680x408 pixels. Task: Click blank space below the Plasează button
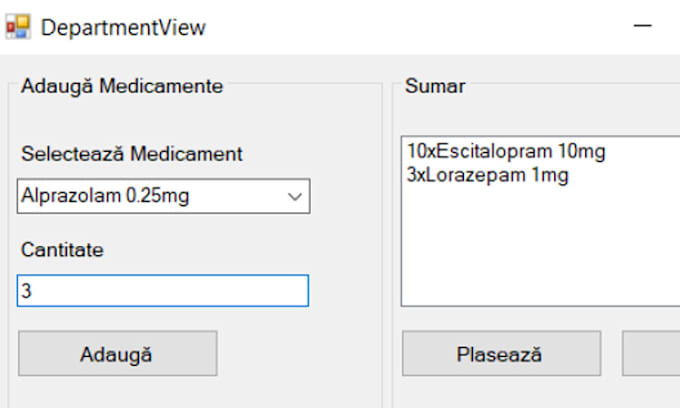tap(501, 392)
